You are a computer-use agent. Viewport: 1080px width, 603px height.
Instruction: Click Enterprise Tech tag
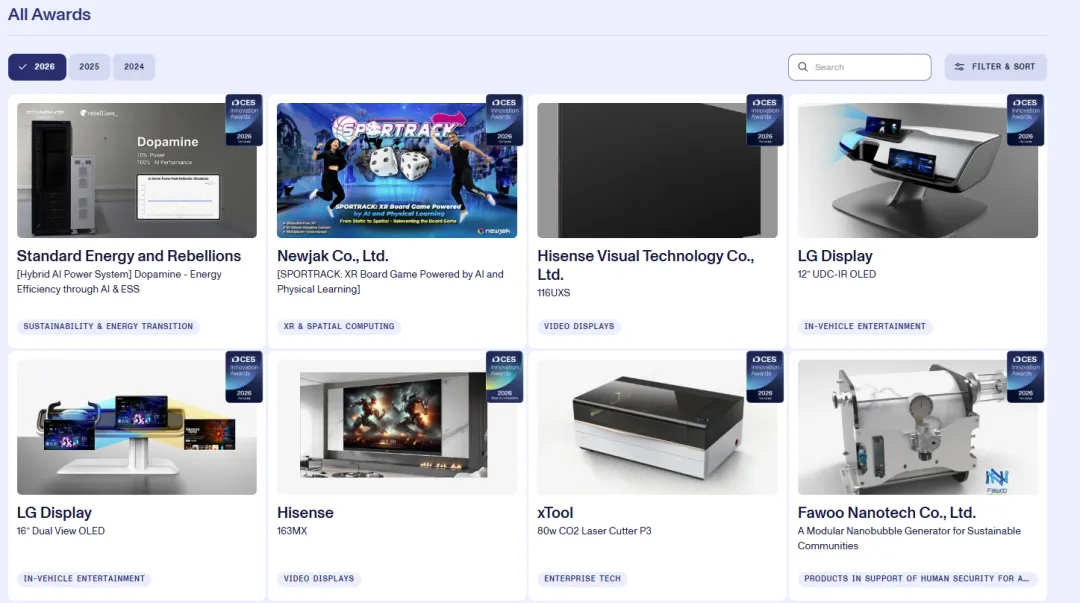pyautogui.click(x=582, y=578)
